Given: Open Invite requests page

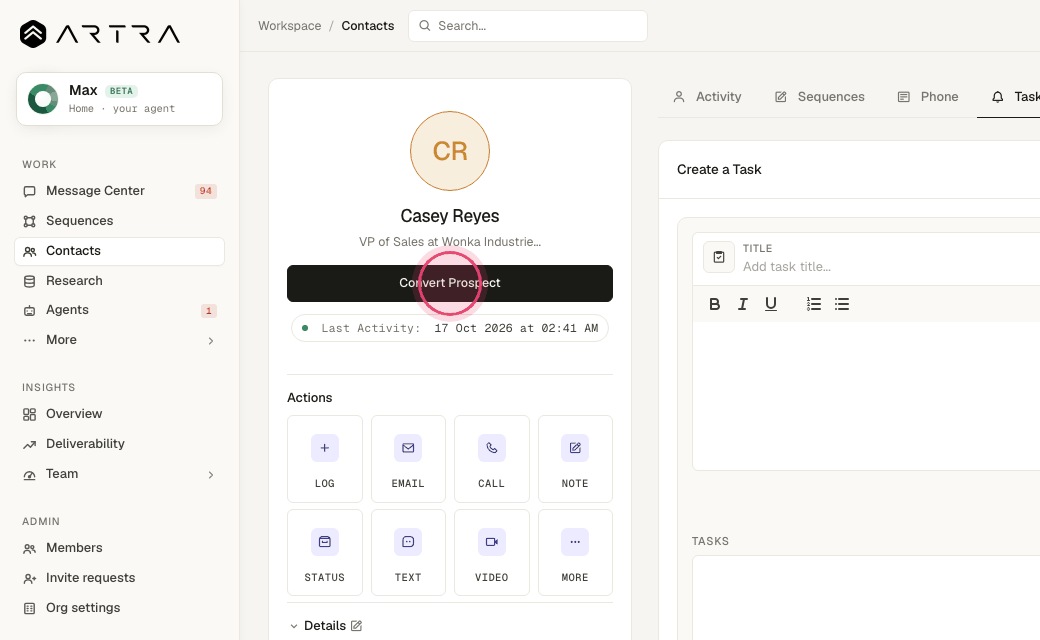Looking at the screenshot, I should tap(119, 578).
